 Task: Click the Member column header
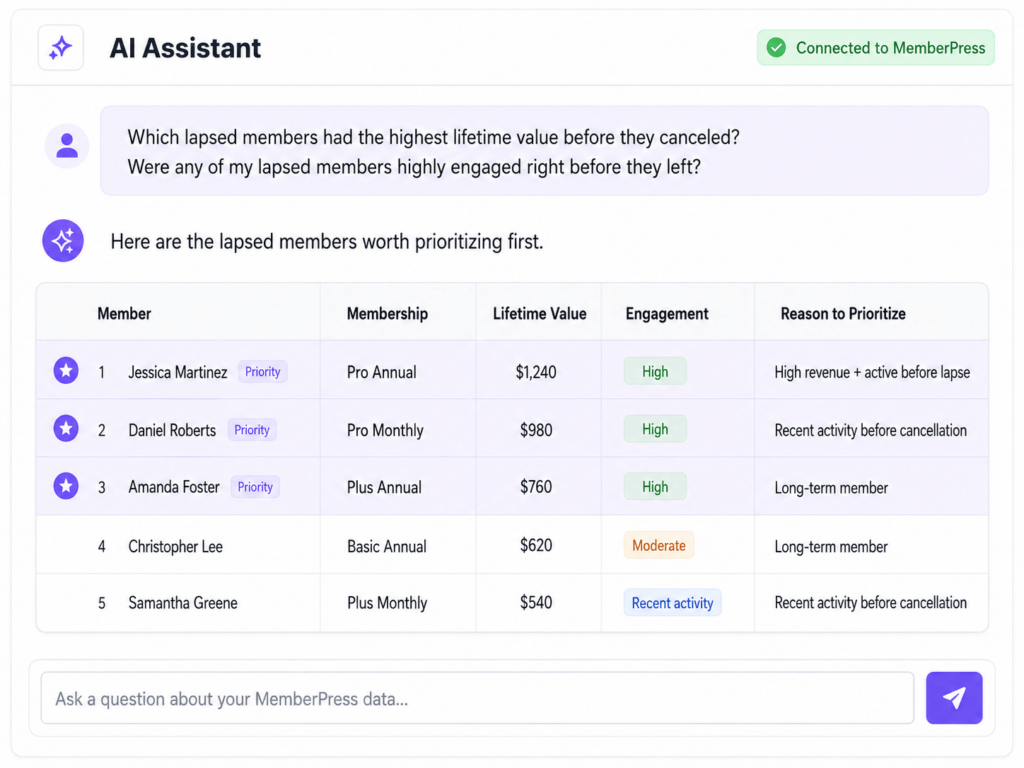[124, 313]
